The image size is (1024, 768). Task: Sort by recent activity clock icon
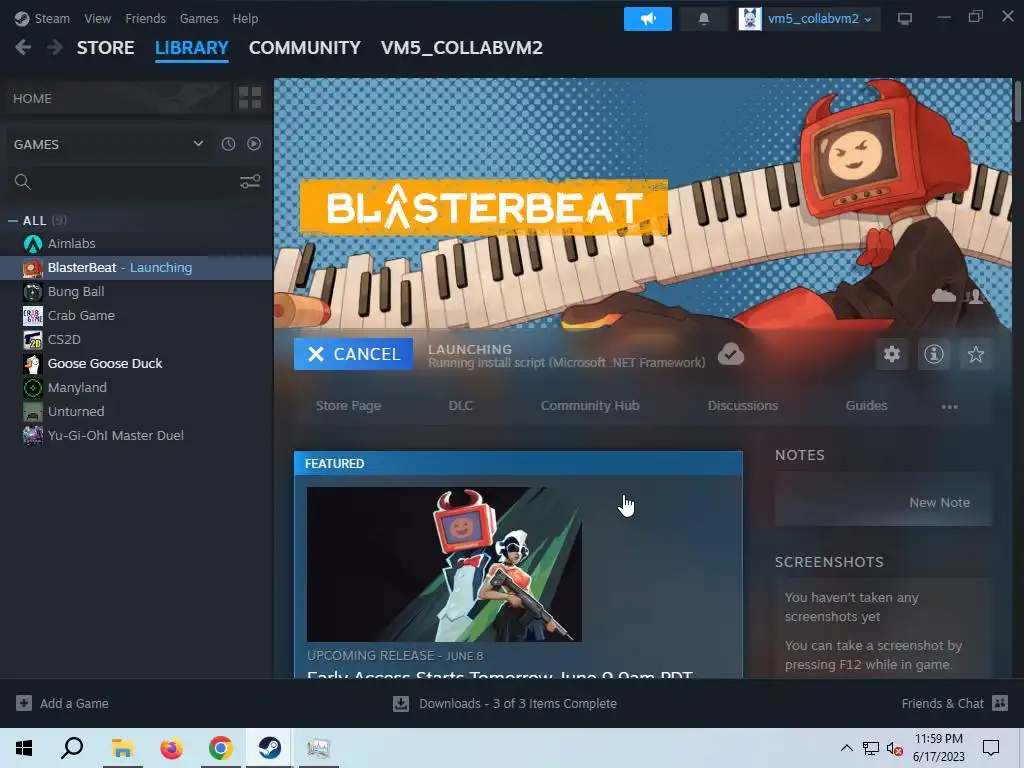(x=228, y=144)
